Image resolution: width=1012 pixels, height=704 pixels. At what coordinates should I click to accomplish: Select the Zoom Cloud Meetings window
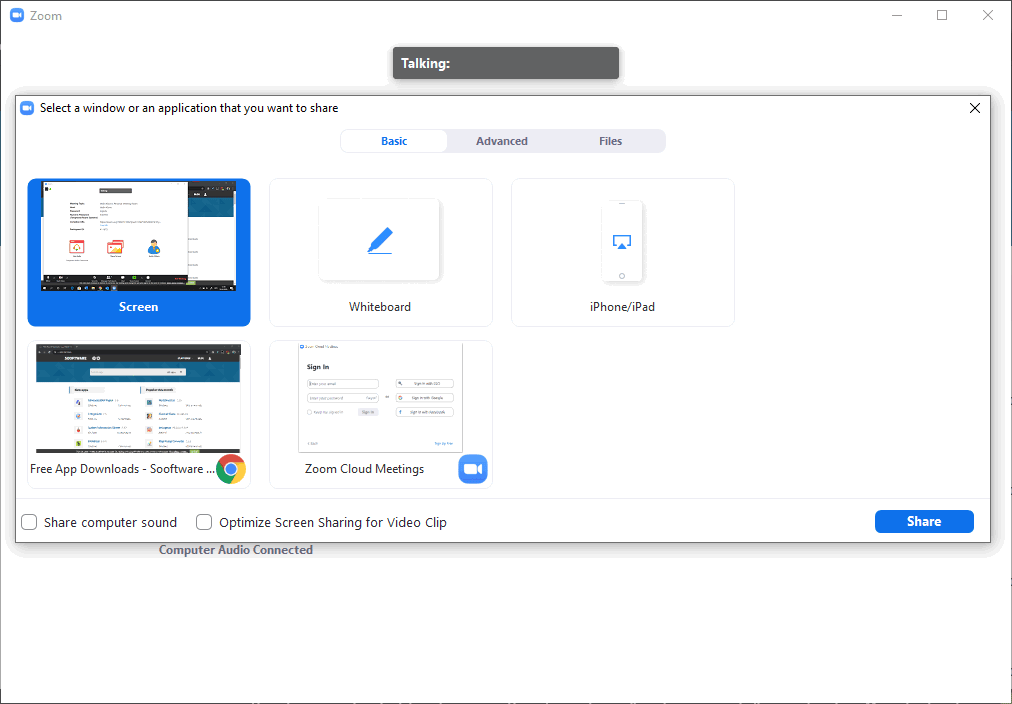(381, 414)
